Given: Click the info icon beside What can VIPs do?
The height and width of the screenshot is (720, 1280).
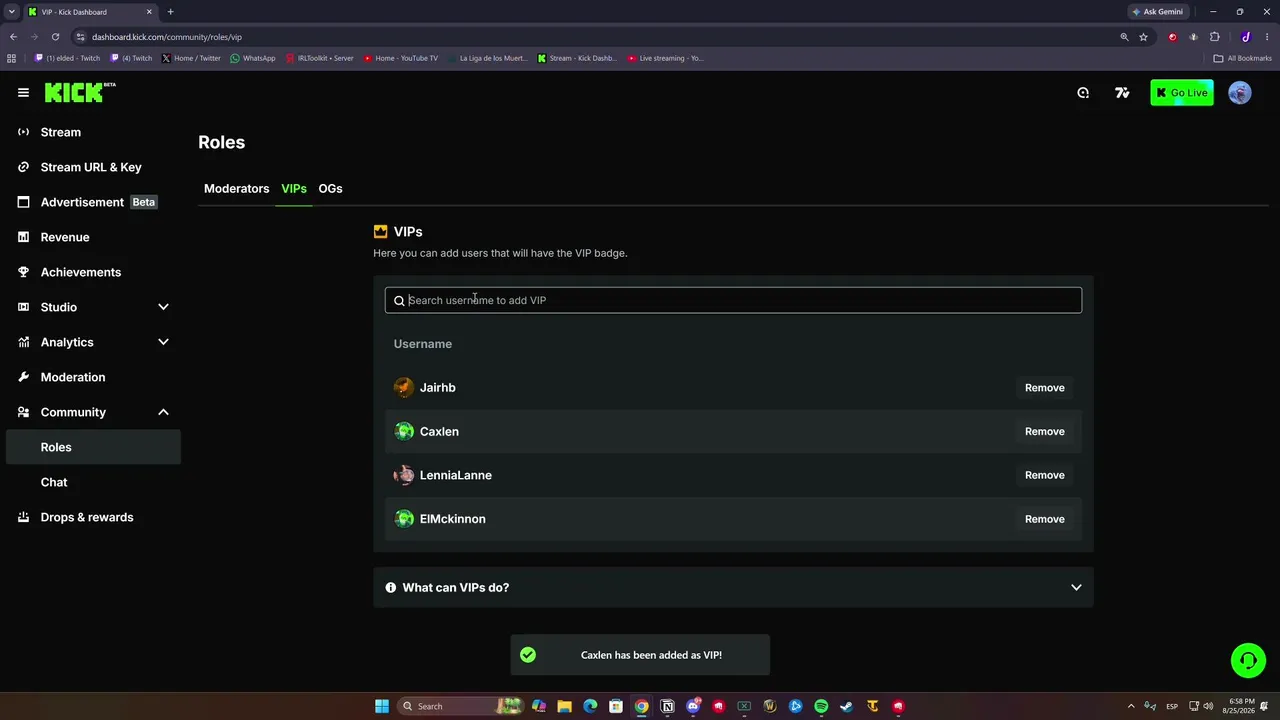Looking at the screenshot, I should click(391, 587).
